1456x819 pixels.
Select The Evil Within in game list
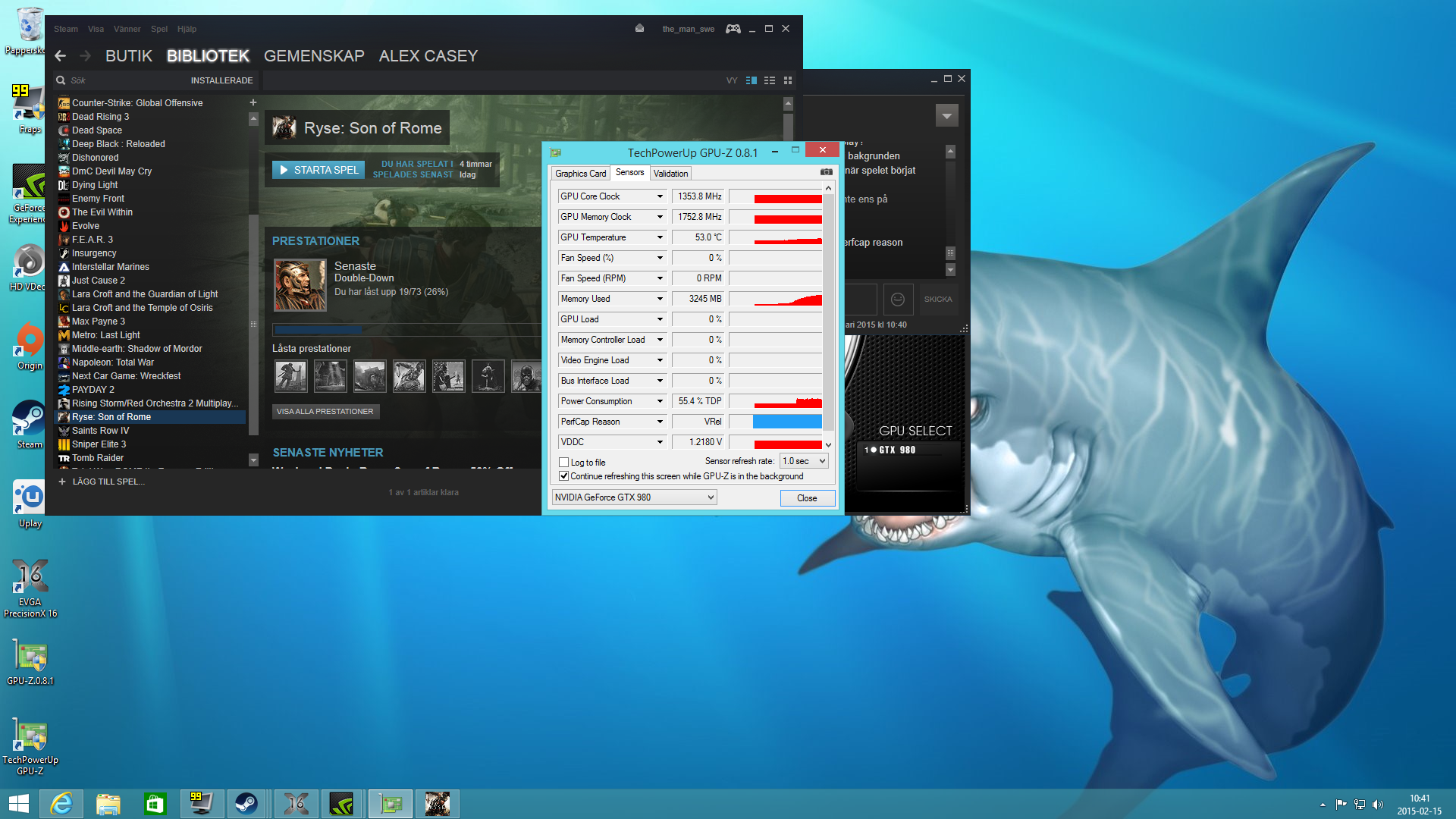102,212
